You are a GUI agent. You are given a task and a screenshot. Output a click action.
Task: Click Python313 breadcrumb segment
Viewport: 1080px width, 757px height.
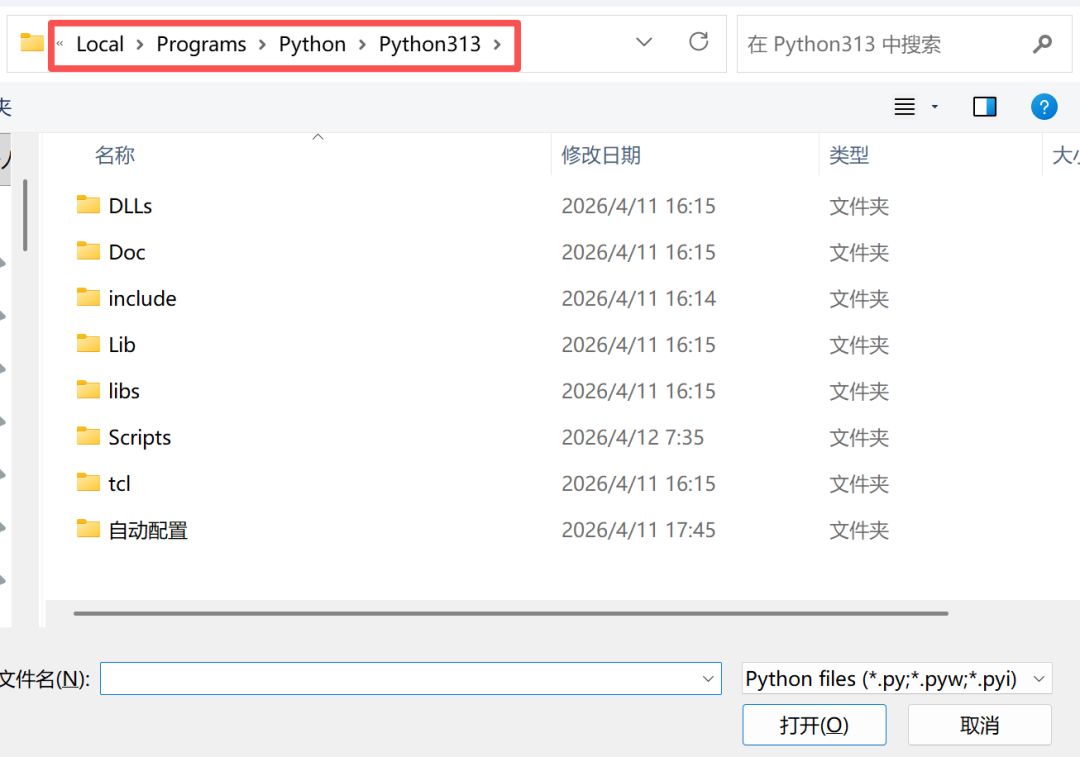tap(430, 44)
